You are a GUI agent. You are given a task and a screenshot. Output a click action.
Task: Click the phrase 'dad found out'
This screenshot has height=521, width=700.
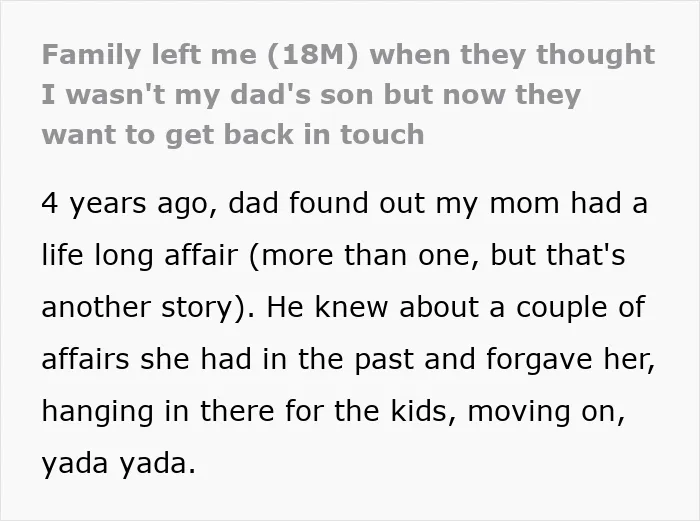pyautogui.click(x=326, y=204)
